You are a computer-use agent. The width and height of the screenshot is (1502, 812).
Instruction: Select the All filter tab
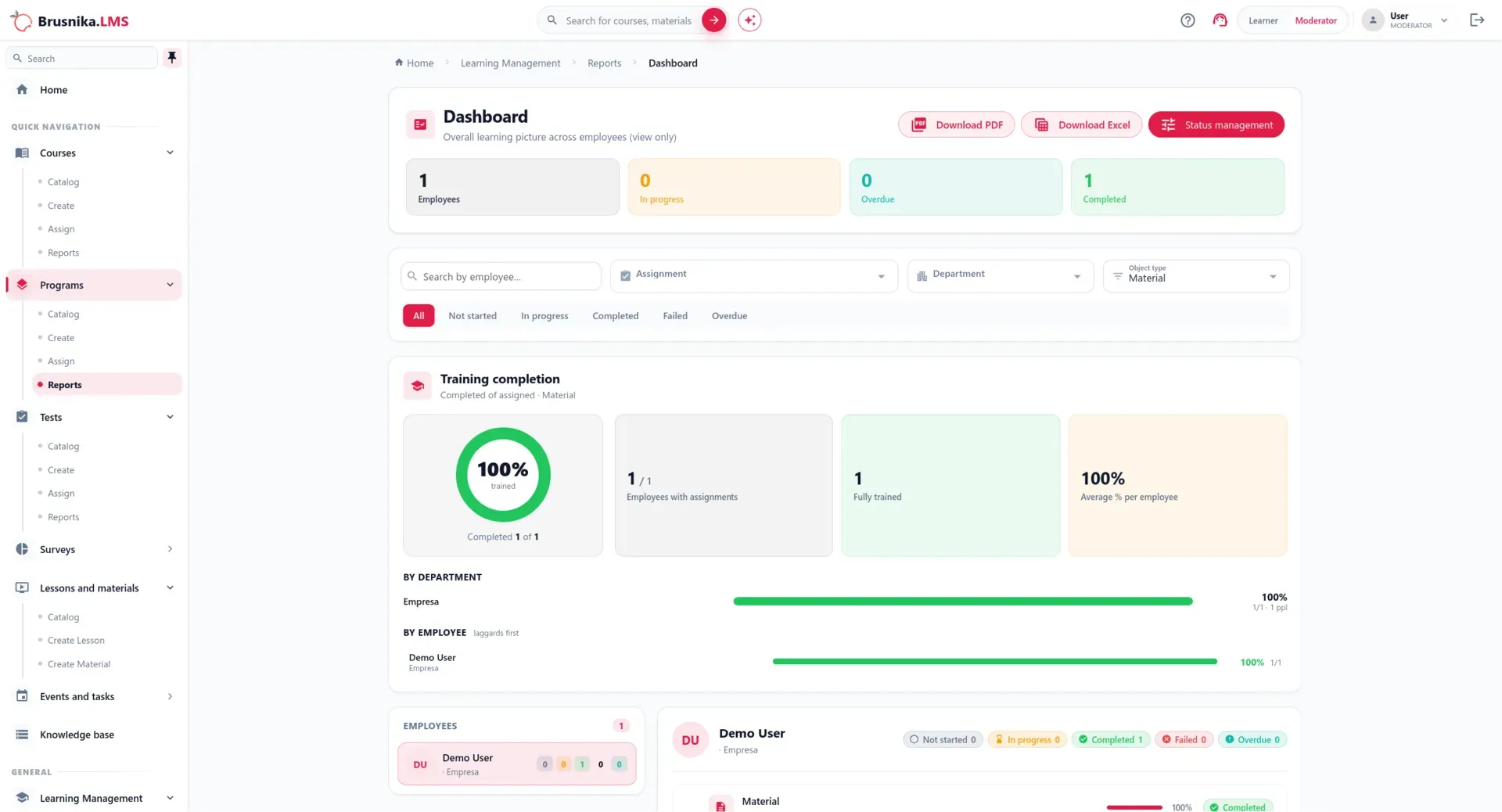419,316
